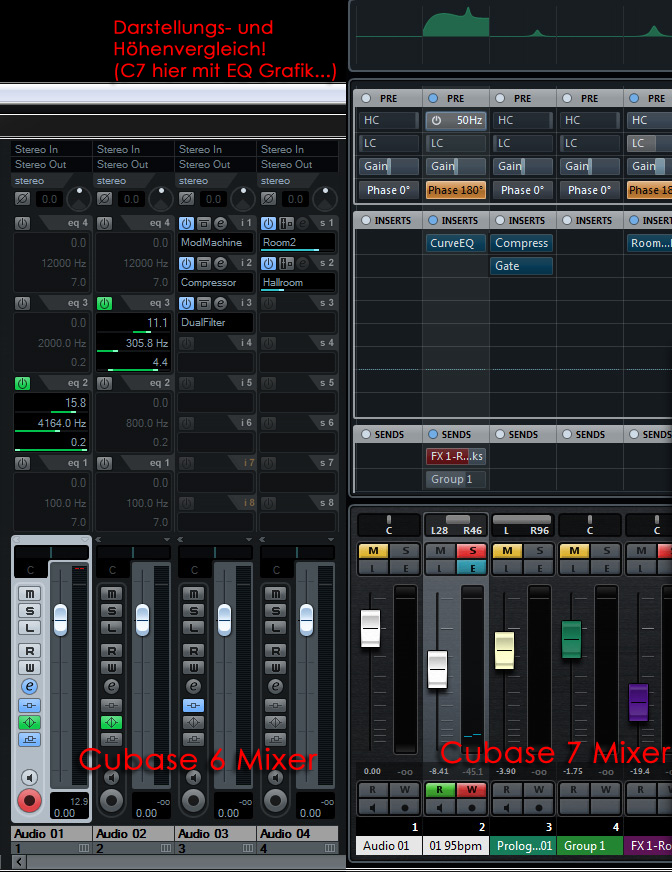Click monitor speaker on Cubase 7 Audio 01

tap(372, 807)
